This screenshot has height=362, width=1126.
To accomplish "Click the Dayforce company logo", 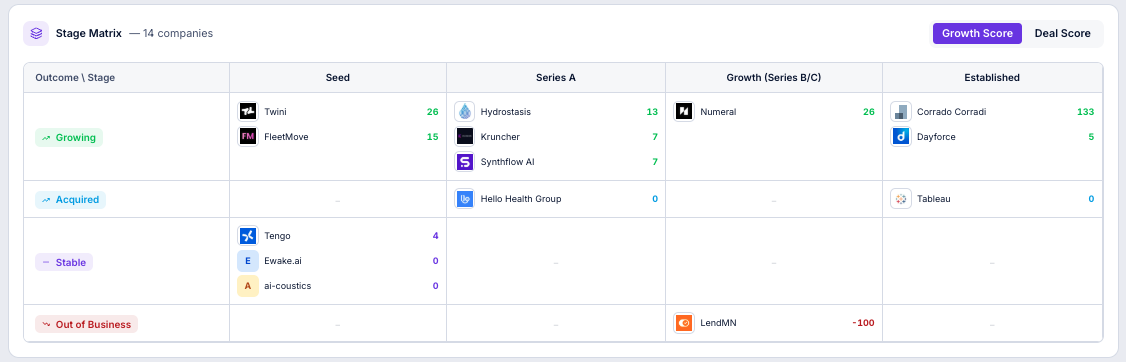I will click(901, 136).
